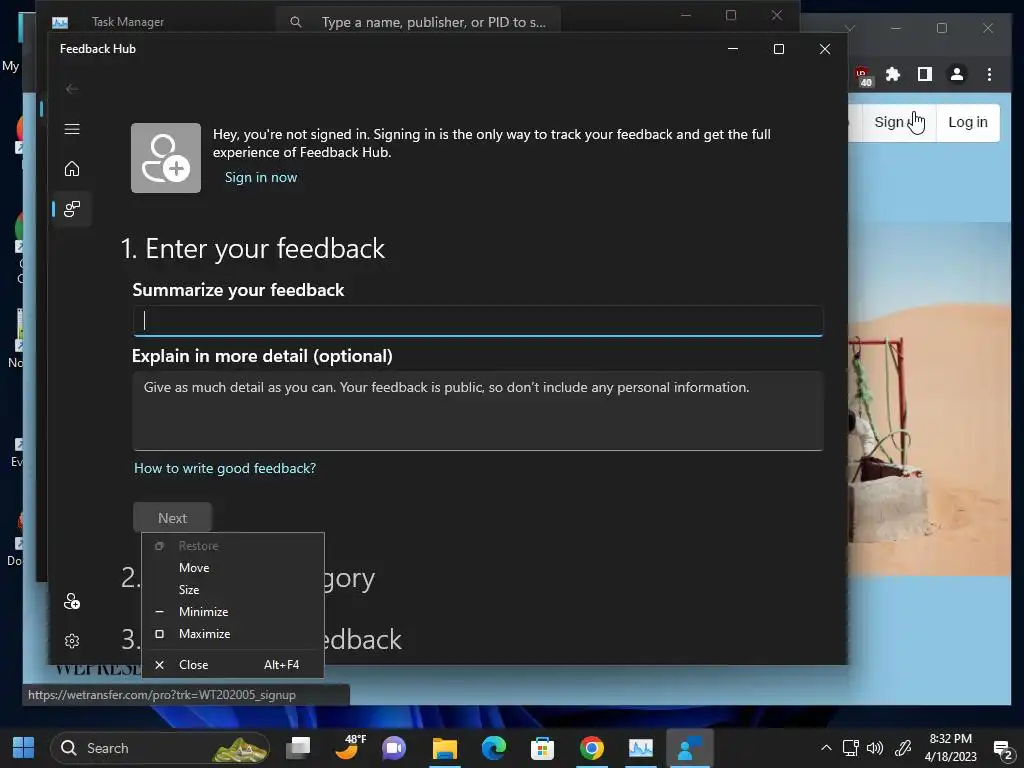Open Teams Chat taskbar icon
1024x768 pixels.
[394, 748]
